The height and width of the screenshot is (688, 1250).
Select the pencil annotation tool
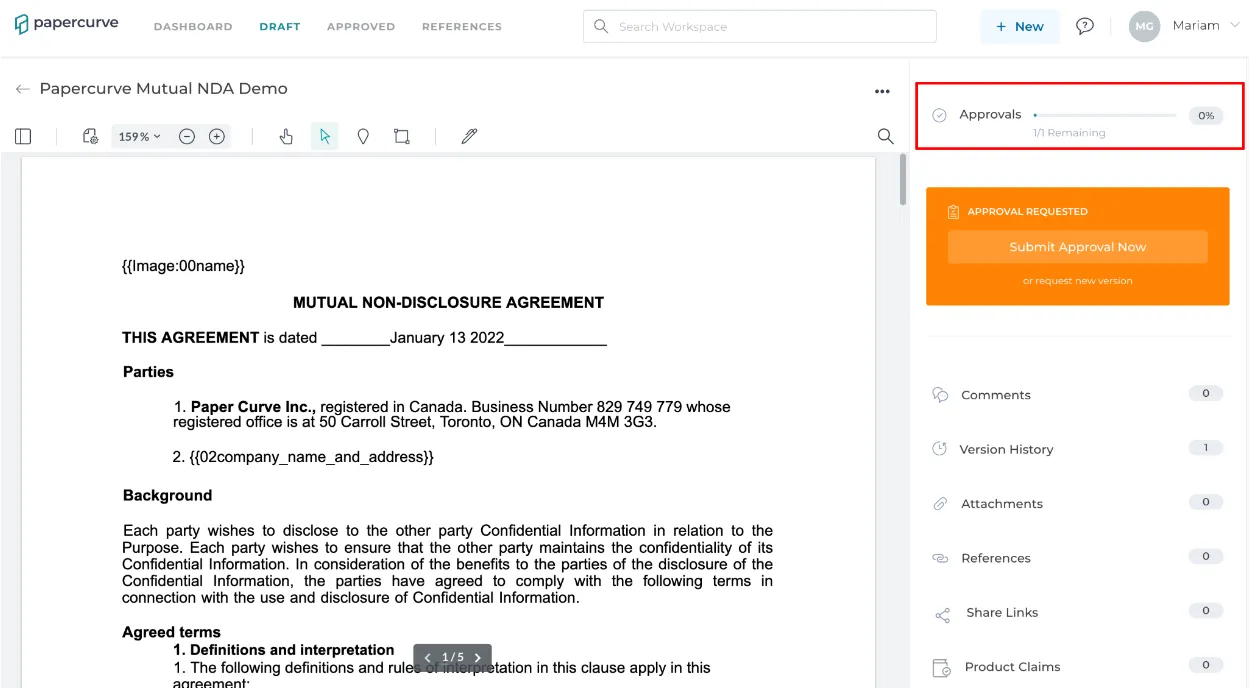(x=469, y=136)
